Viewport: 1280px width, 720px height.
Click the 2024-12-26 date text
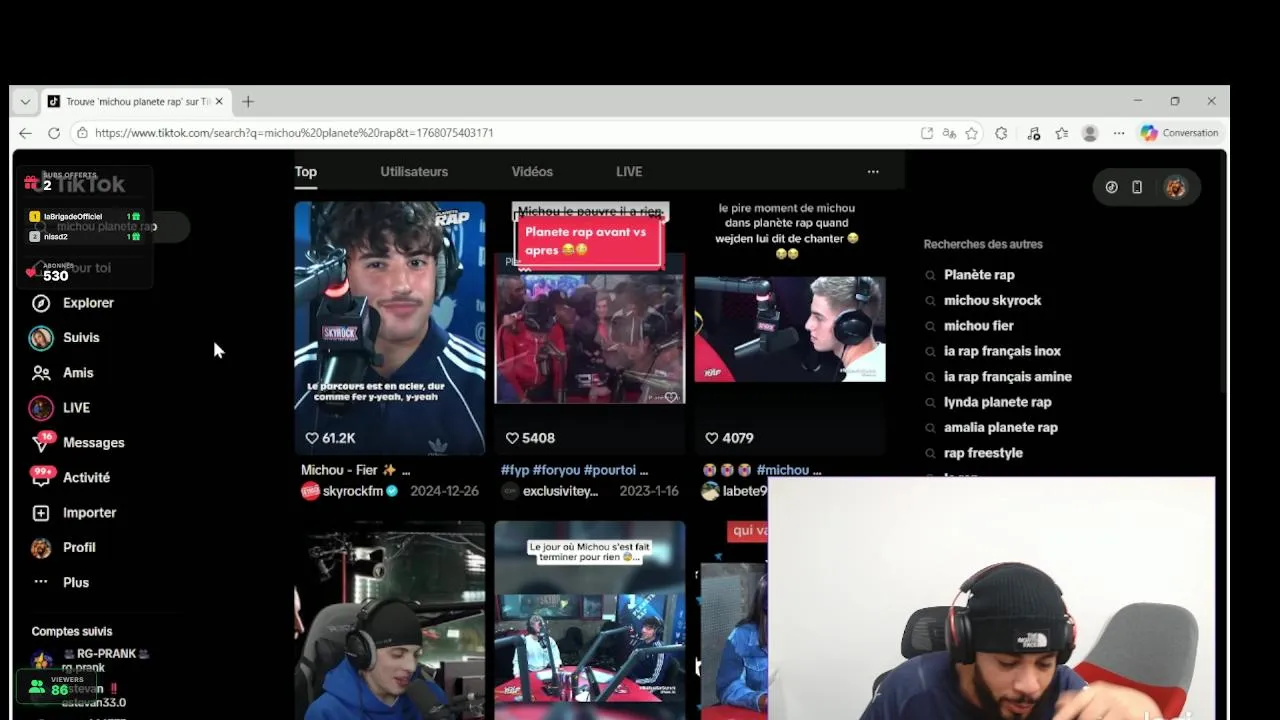(444, 491)
